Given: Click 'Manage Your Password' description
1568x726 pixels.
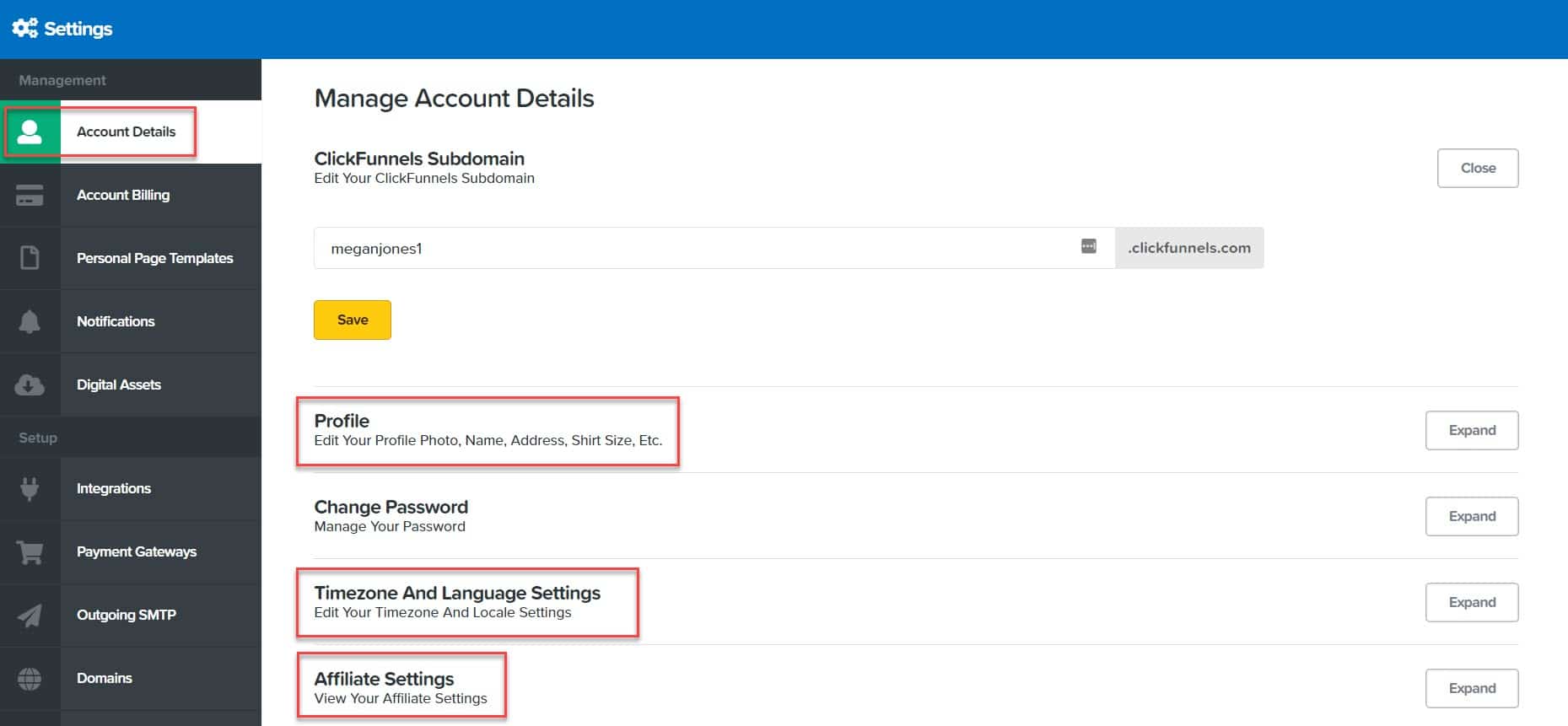Looking at the screenshot, I should (x=390, y=526).
